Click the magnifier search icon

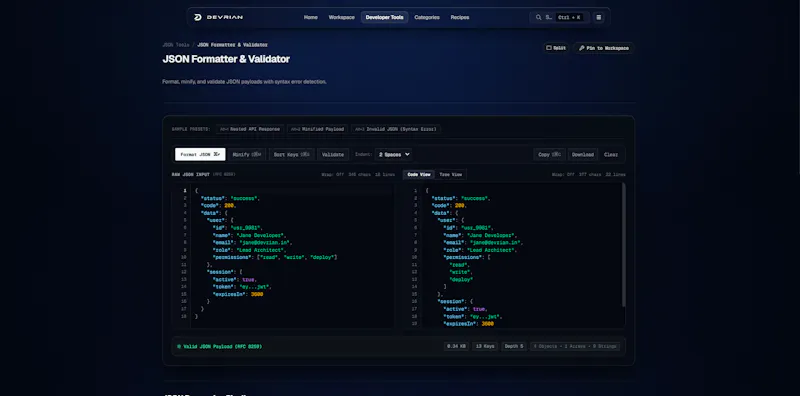click(538, 17)
